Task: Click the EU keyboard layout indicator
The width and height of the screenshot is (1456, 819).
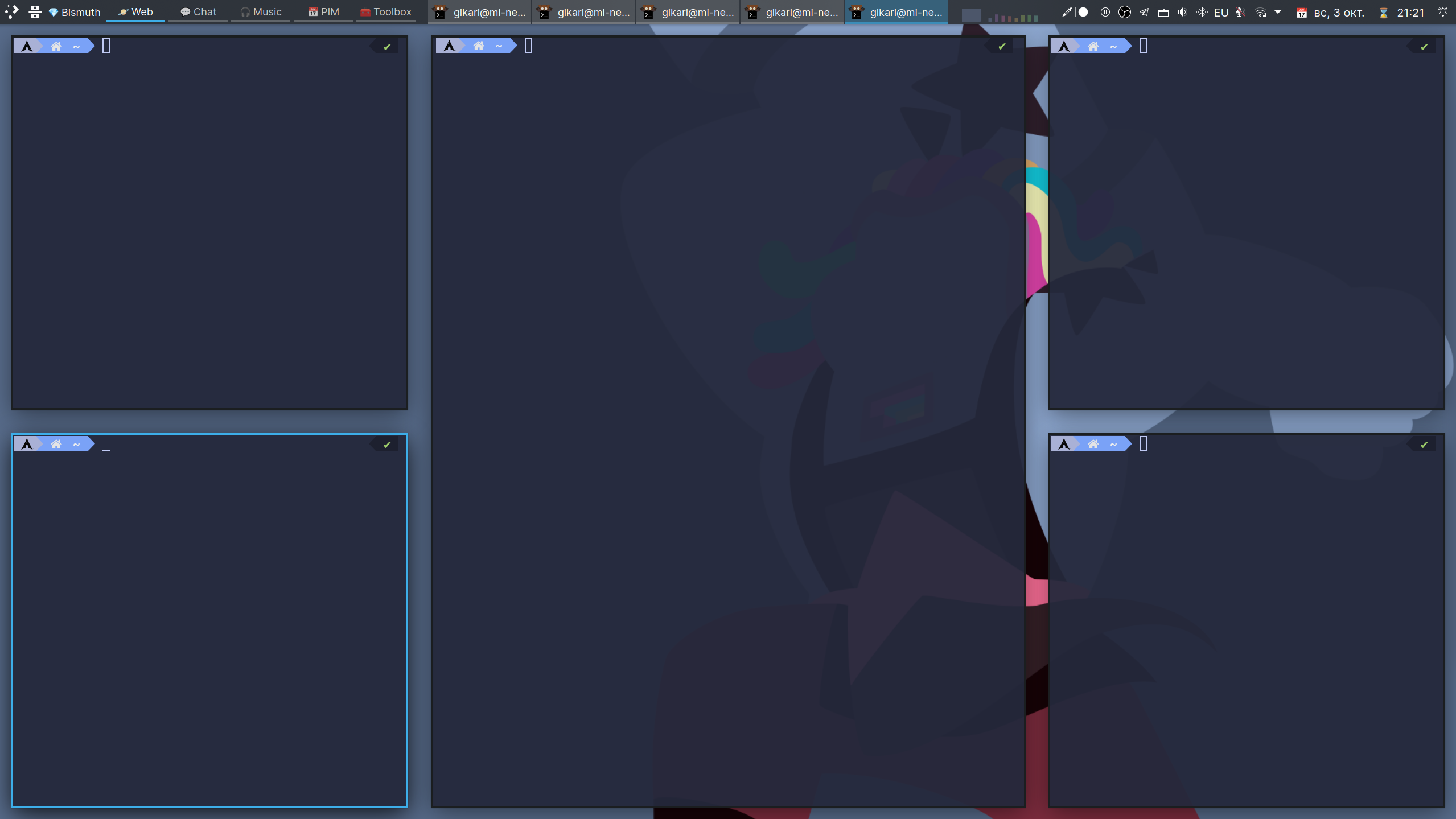Action: pos(1220,11)
